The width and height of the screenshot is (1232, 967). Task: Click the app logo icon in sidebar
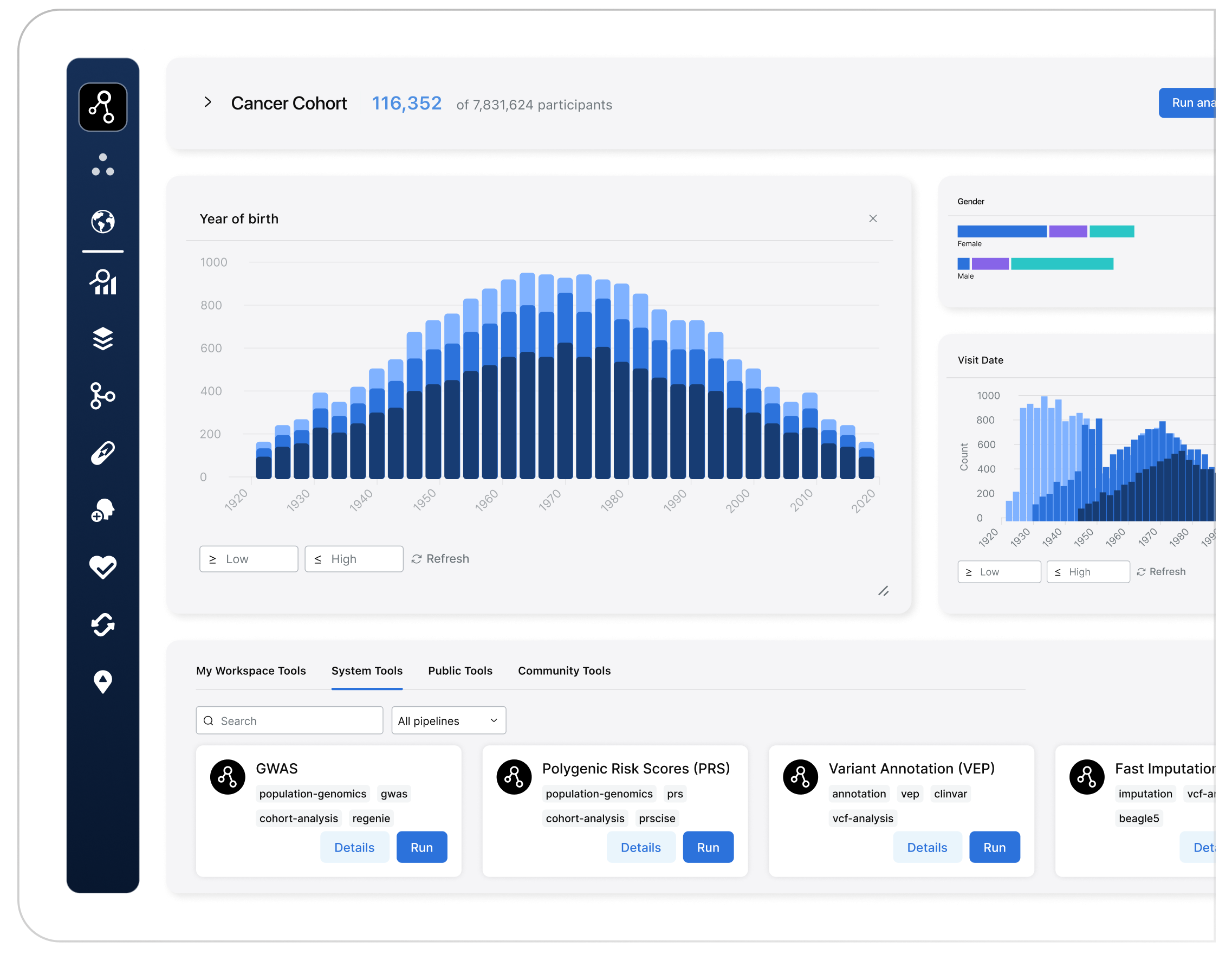pos(103,107)
